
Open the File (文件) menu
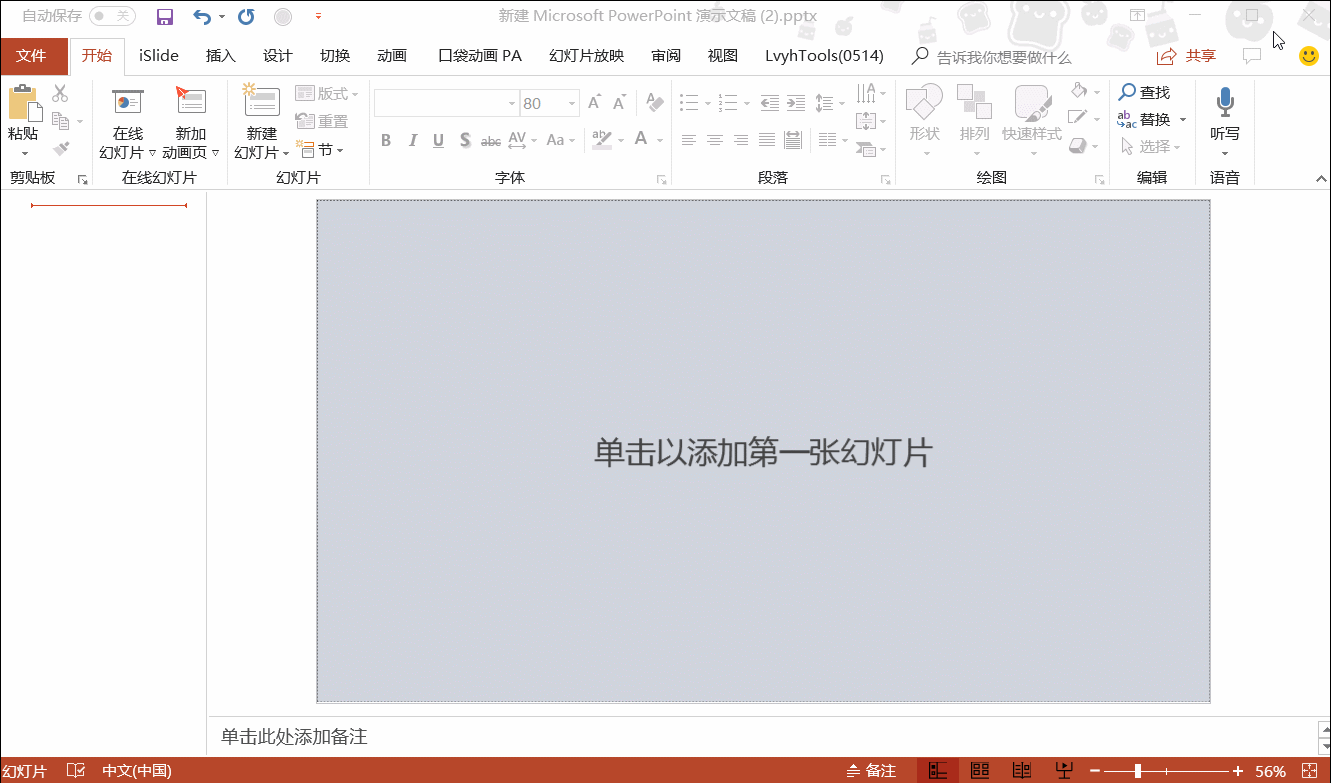coord(32,56)
